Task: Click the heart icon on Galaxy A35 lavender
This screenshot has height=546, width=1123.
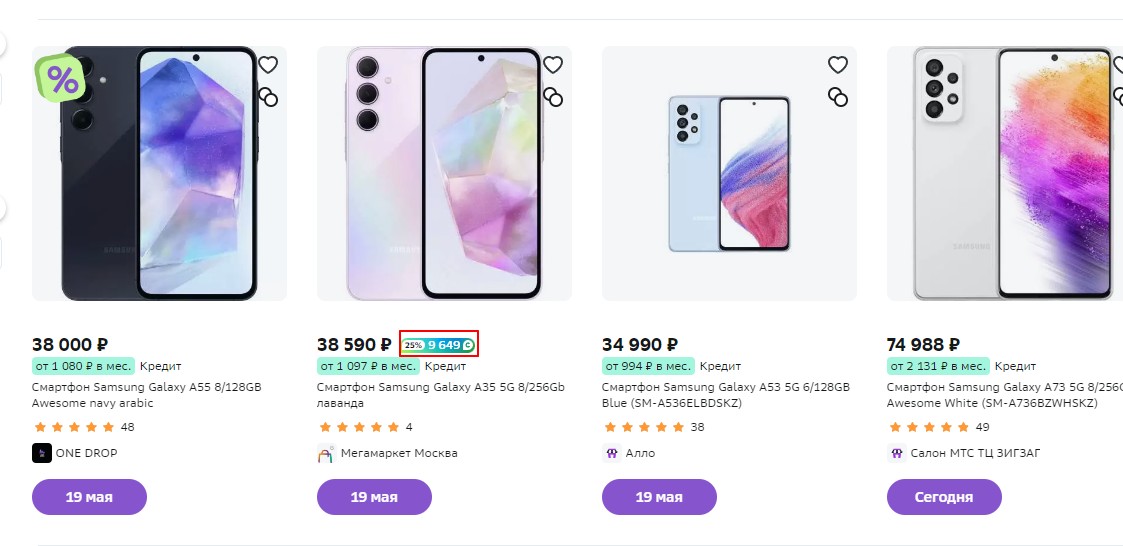Action: (x=553, y=65)
